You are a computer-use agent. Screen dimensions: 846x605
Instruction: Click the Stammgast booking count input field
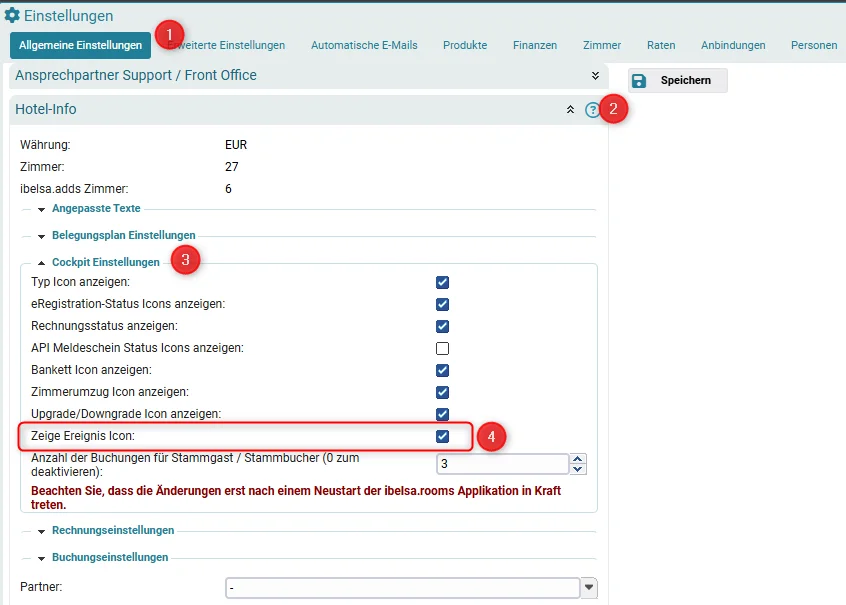(x=502, y=464)
